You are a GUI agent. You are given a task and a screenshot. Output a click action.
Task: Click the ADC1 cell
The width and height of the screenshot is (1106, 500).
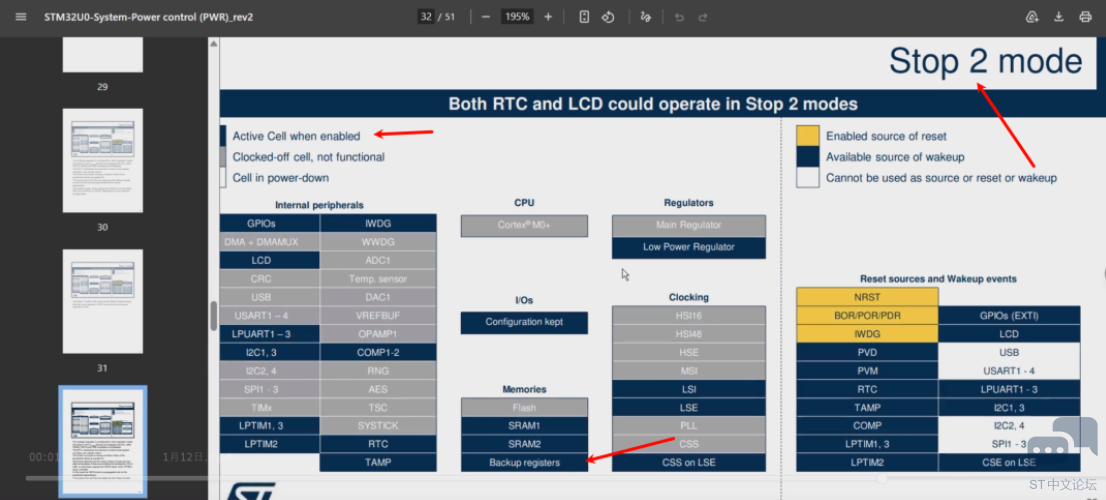point(378,260)
